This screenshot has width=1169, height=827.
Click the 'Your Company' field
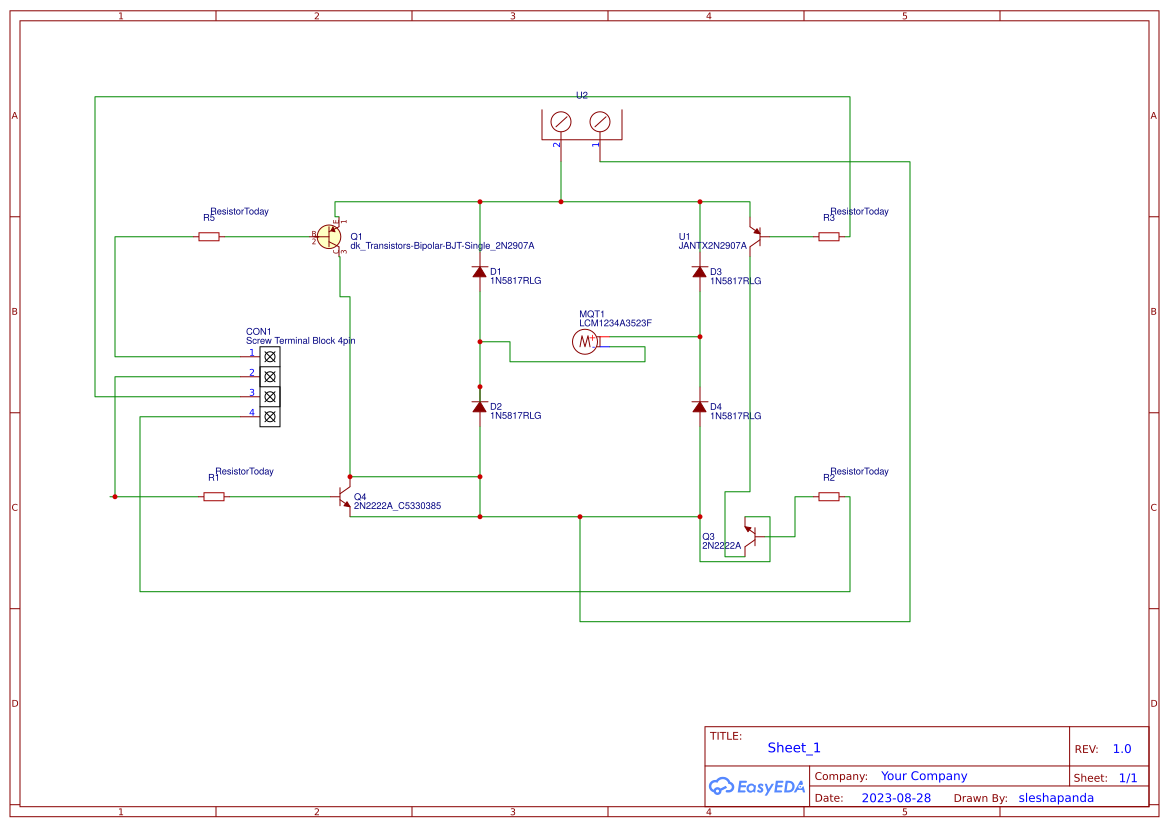pyautogui.click(x=924, y=776)
